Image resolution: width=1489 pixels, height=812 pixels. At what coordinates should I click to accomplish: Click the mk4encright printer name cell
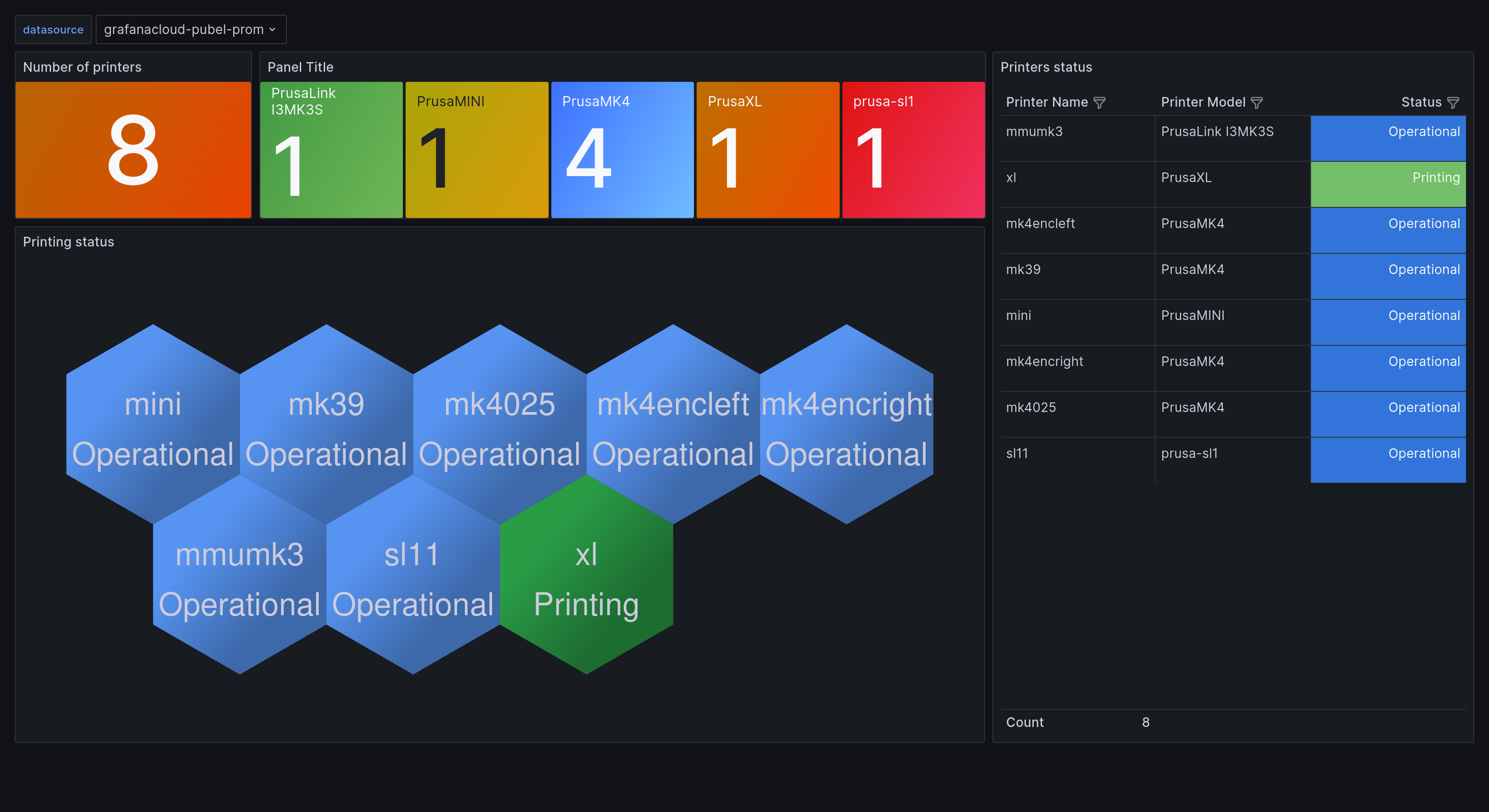(1077, 368)
